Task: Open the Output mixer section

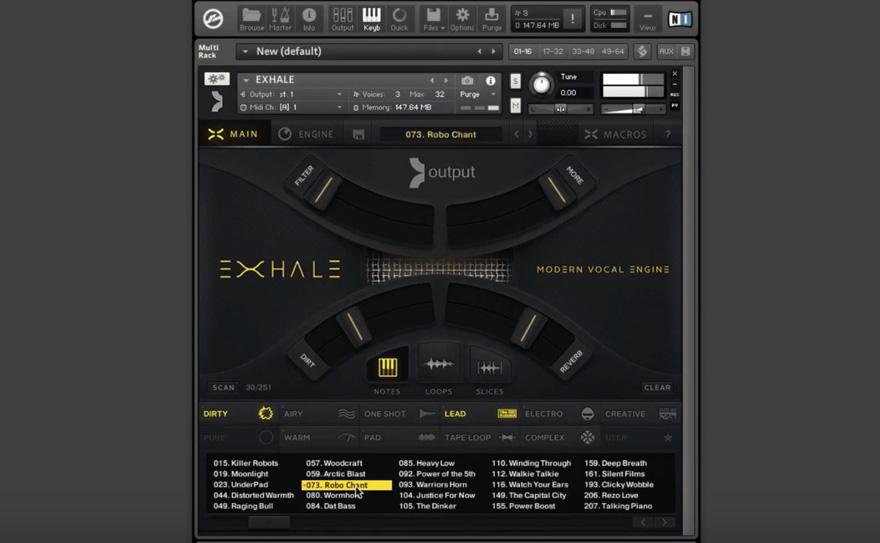Action: [342, 19]
